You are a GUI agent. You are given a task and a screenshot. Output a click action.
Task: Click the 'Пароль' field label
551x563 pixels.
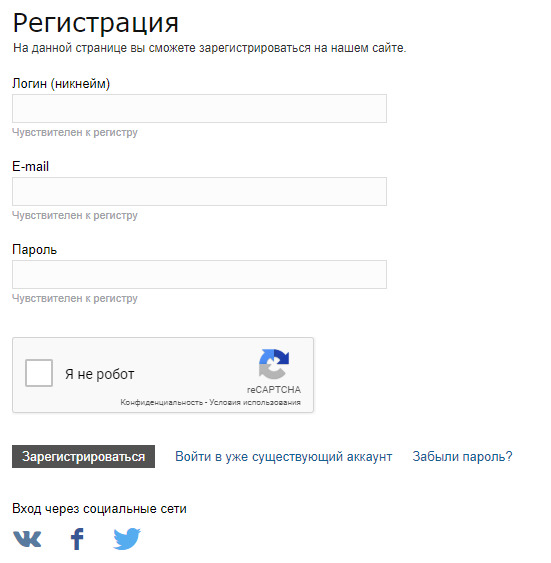point(34,249)
